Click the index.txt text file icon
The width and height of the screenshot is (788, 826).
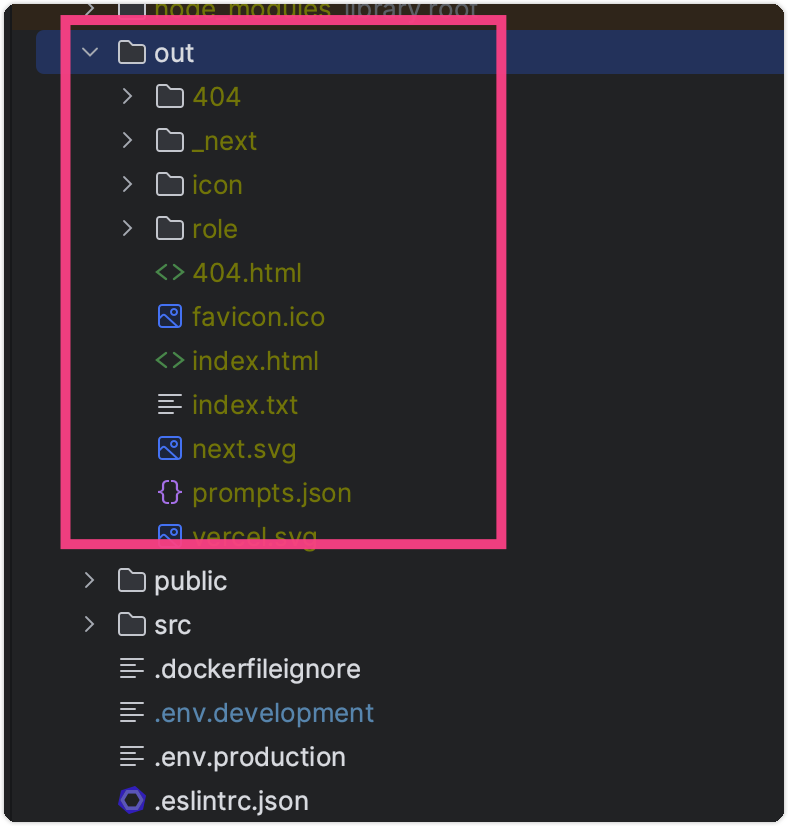170,405
